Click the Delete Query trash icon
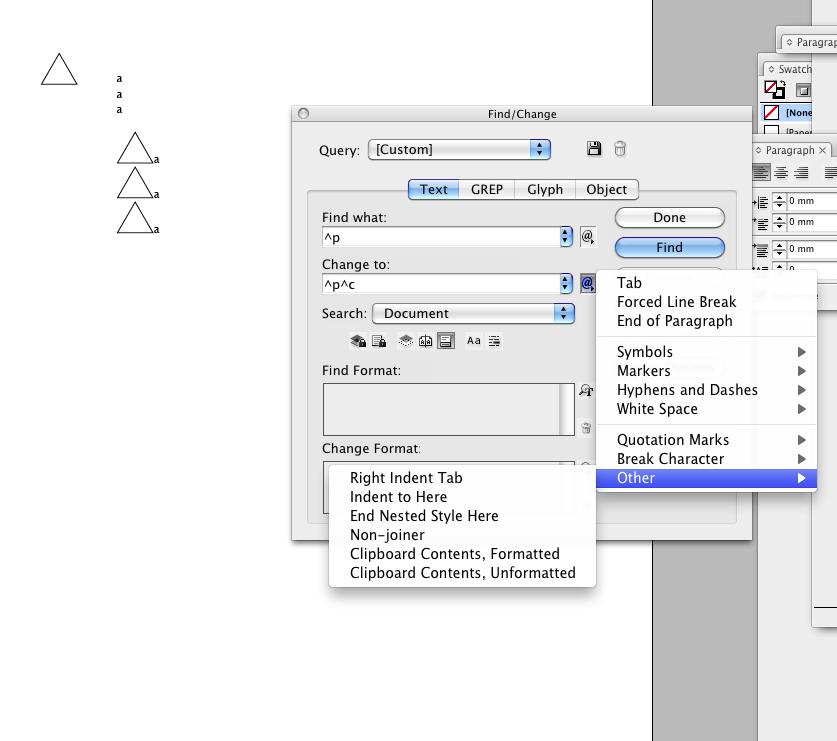The height and width of the screenshot is (741, 837). [x=619, y=148]
